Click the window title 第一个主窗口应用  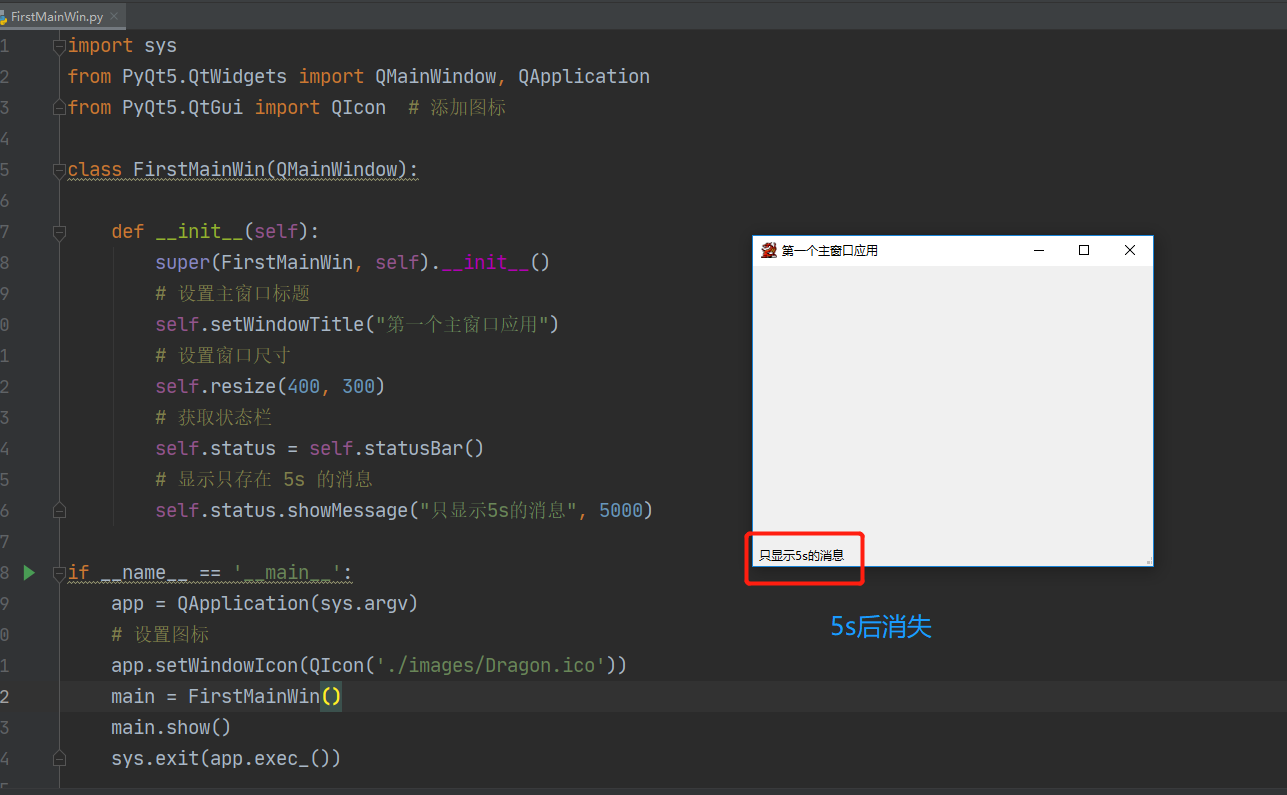point(829,250)
